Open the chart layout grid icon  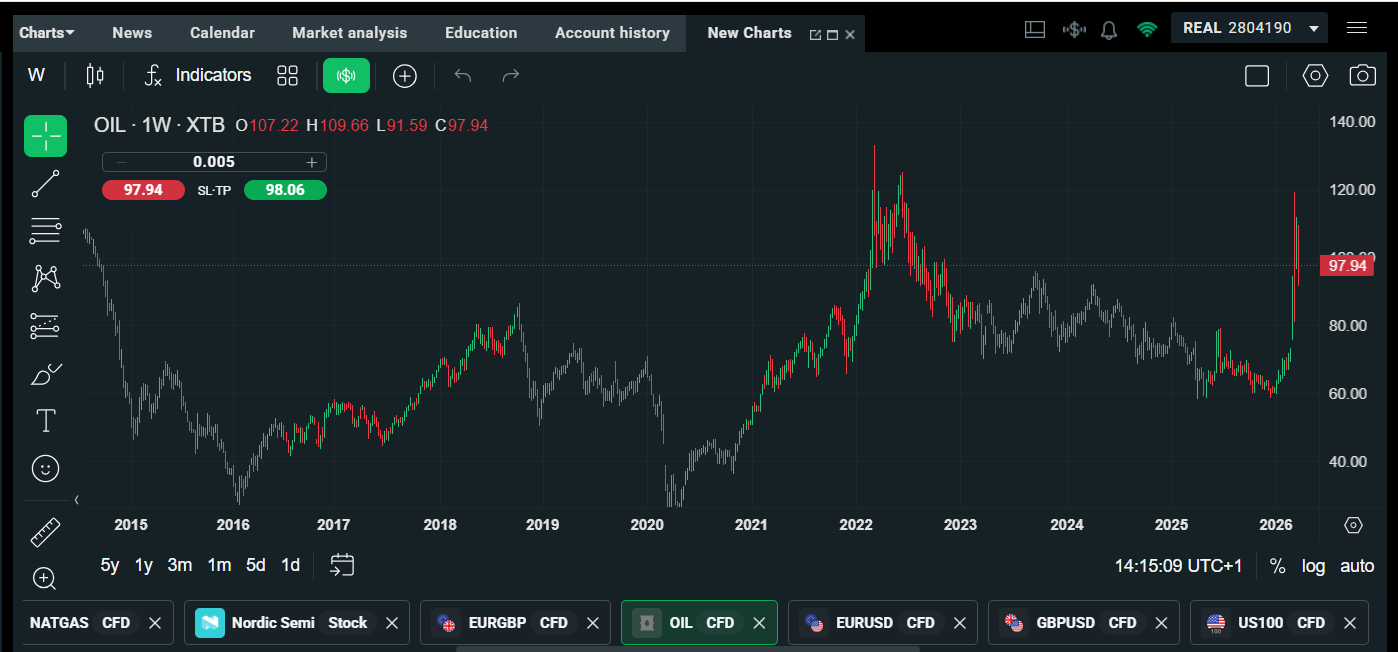tap(288, 75)
